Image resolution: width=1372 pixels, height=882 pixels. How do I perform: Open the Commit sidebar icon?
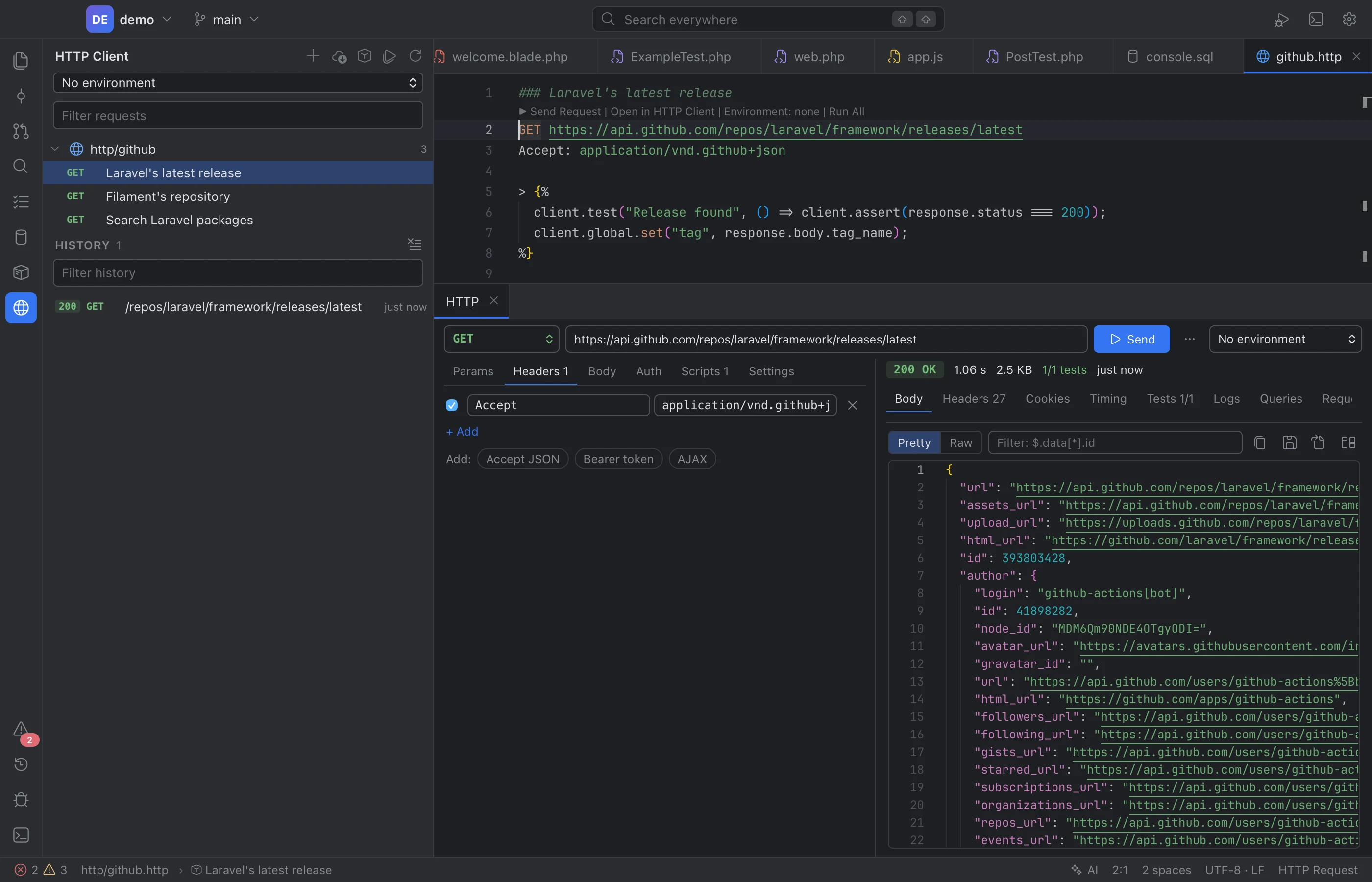point(21,96)
